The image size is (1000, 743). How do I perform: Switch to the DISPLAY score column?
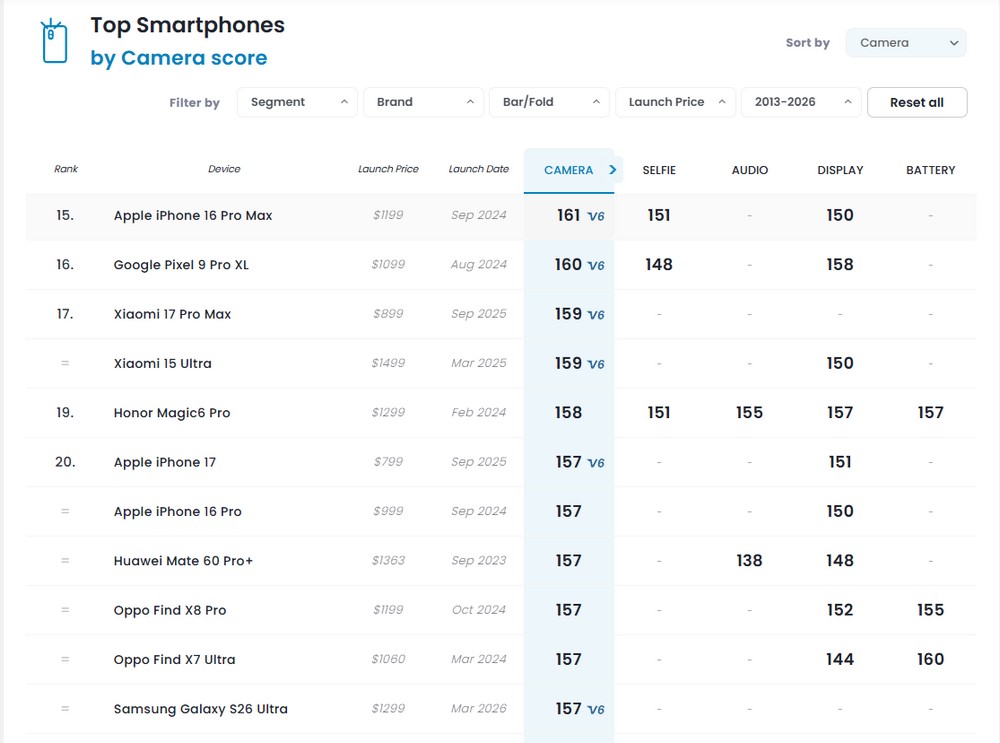point(840,170)
